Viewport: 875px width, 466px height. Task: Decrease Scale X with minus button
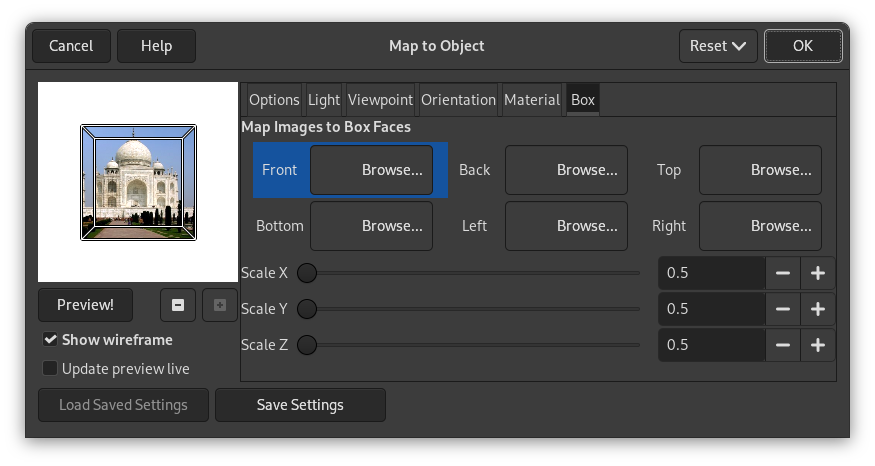[782, 273]
